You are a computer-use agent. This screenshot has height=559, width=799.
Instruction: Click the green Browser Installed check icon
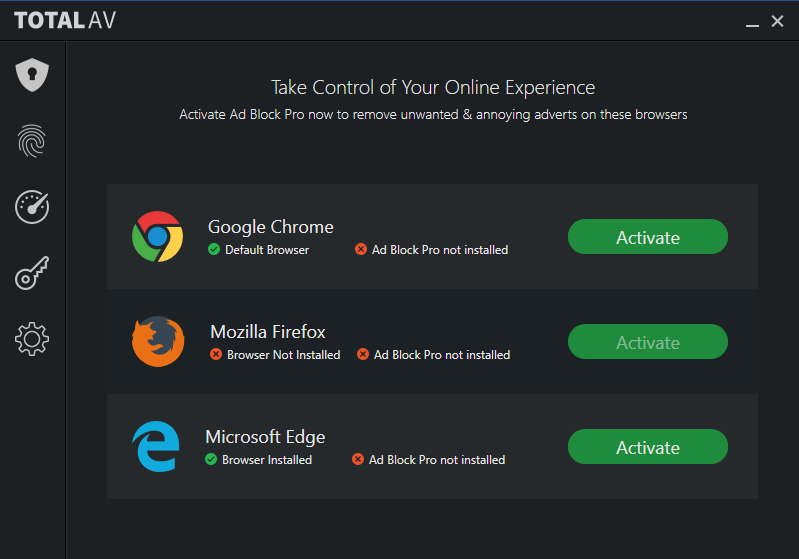click(x=211, y=459)
